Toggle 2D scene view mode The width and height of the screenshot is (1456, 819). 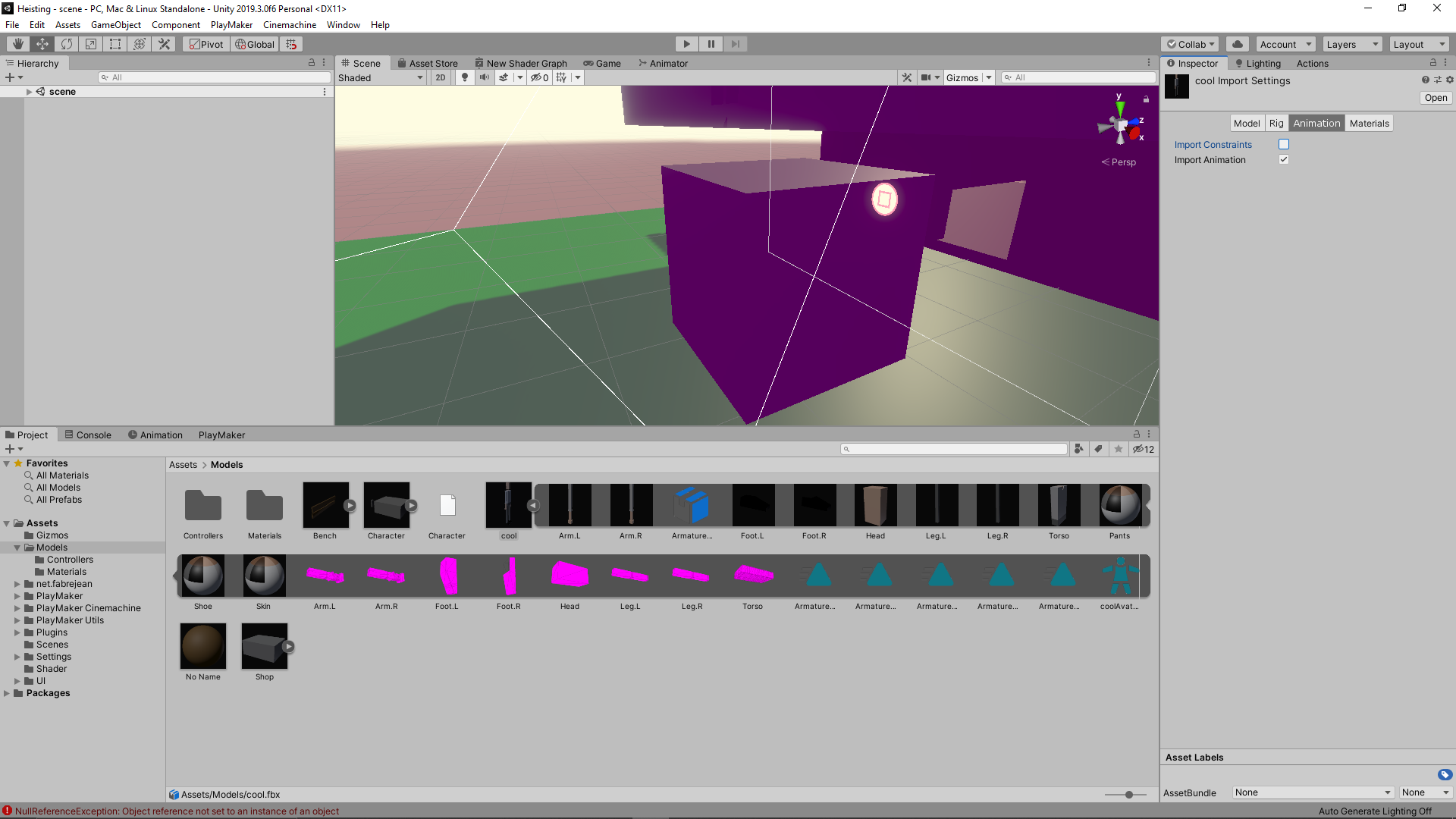[x=441, y=77]
